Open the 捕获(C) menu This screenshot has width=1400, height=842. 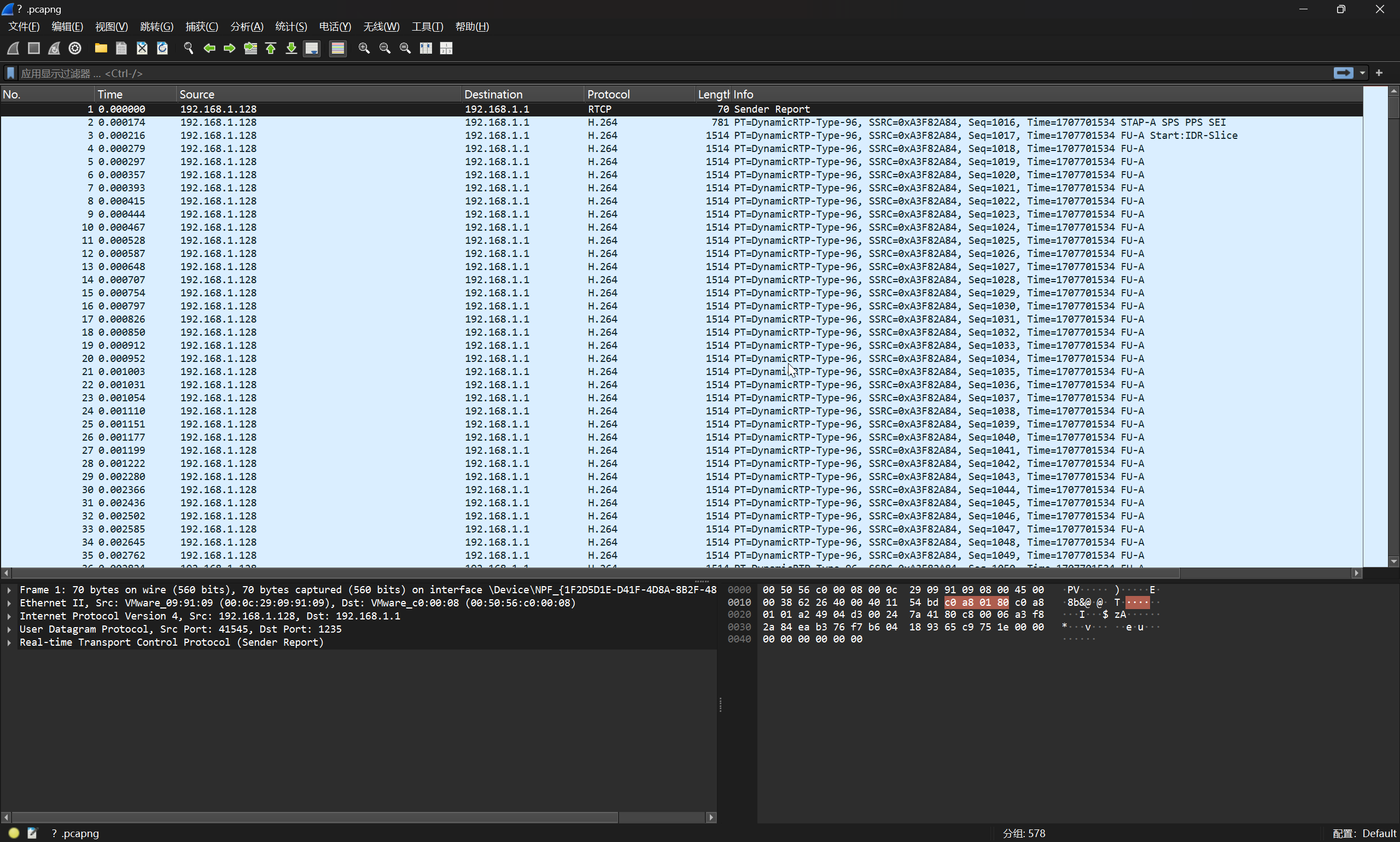coord(201,27)
